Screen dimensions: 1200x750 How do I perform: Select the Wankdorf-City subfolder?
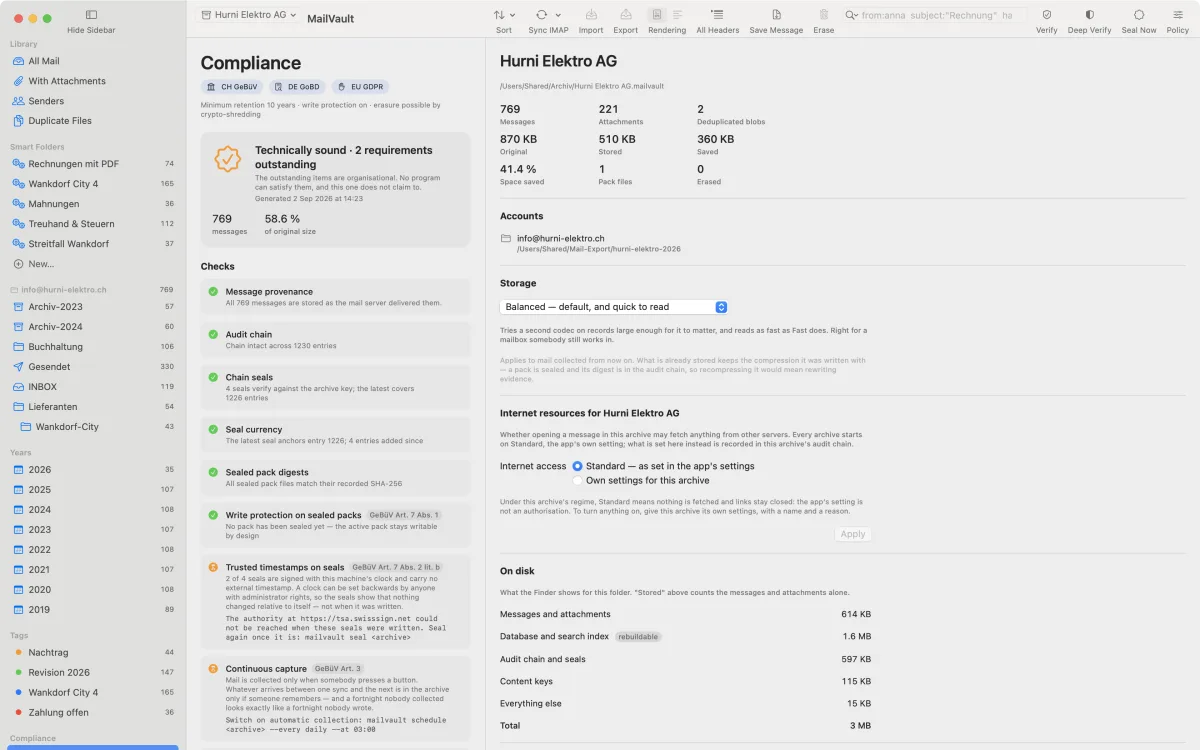click(66, 427)
